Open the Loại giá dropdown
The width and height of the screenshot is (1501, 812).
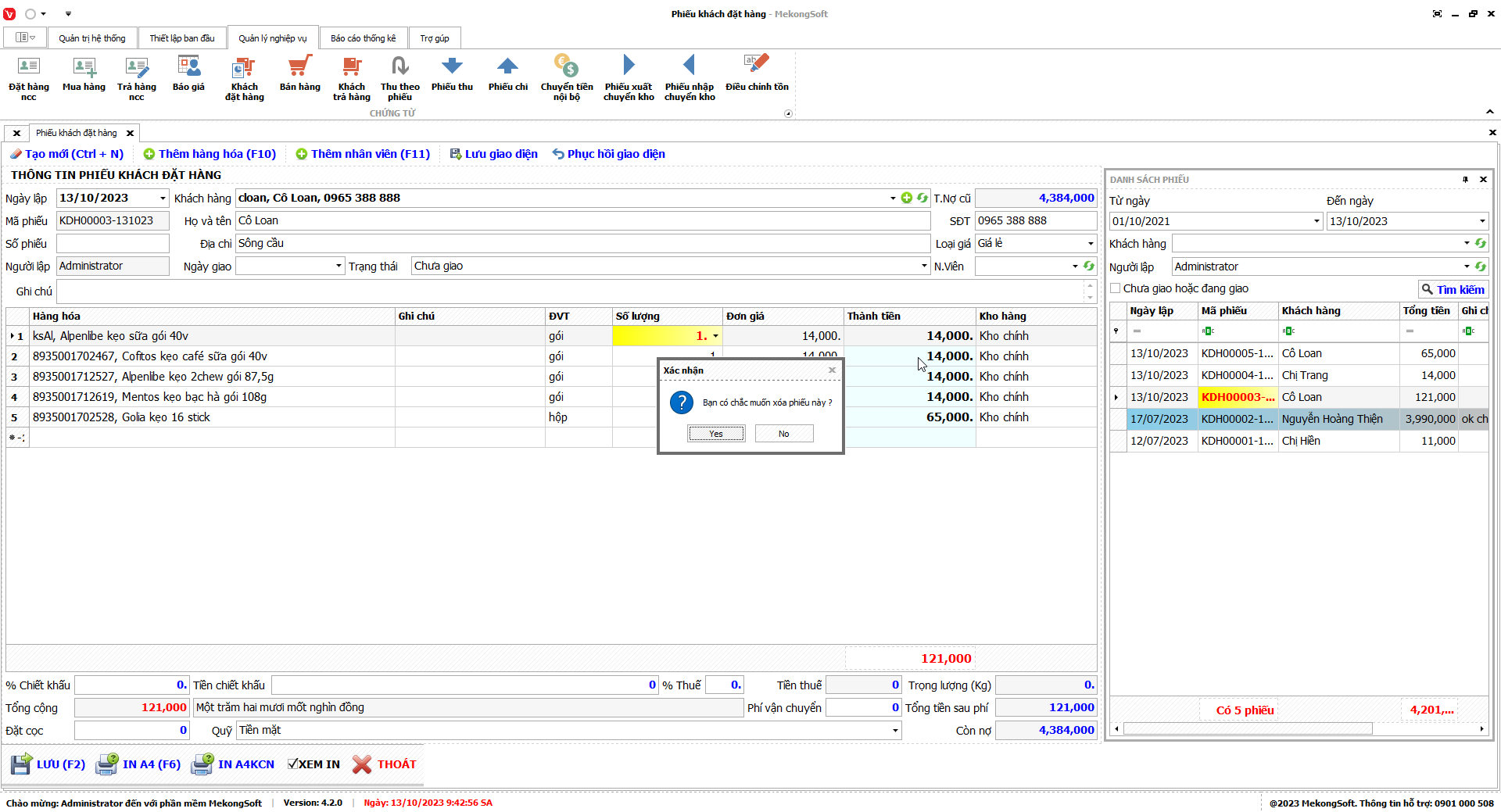point(1091,244)
